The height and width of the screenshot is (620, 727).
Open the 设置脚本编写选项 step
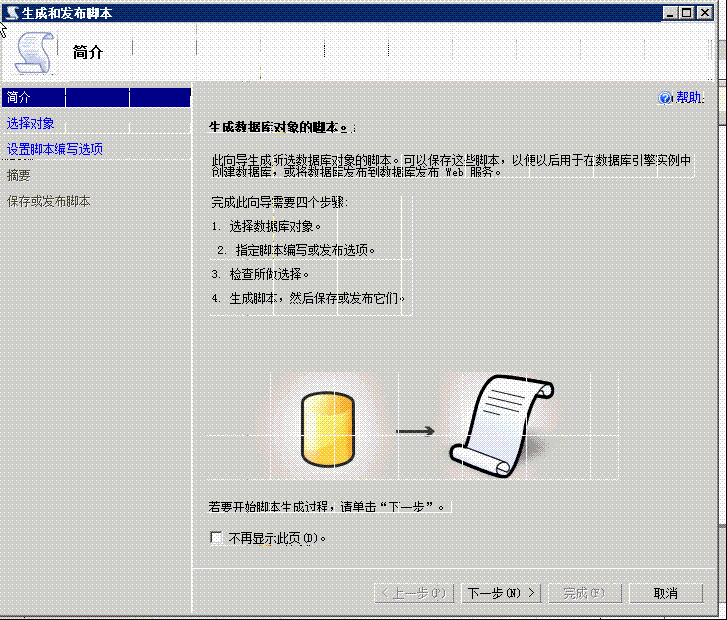tap(55, 149)
